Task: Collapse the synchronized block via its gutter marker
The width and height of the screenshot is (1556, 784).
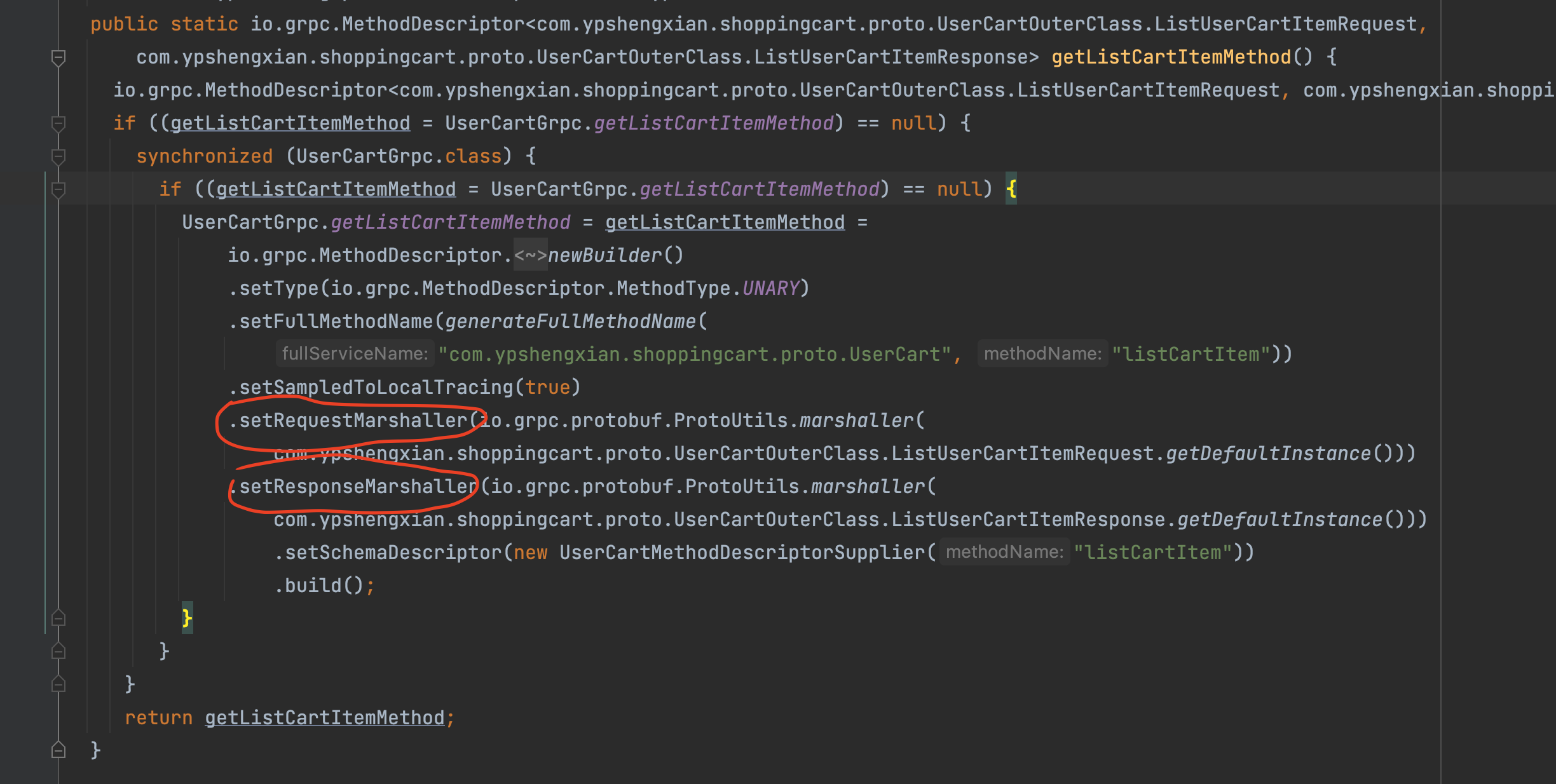Action: pyautogui.click(x=58, y=156)
